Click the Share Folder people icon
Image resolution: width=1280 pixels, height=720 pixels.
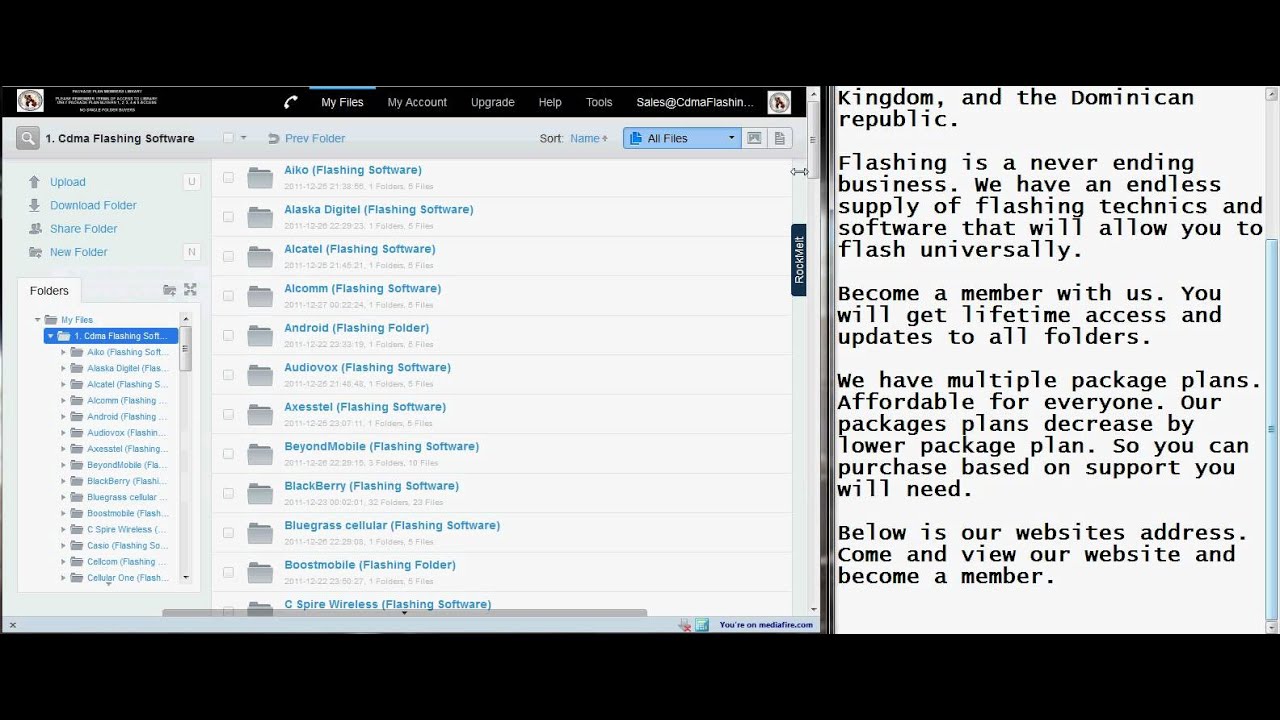click(x=35, y=228)
